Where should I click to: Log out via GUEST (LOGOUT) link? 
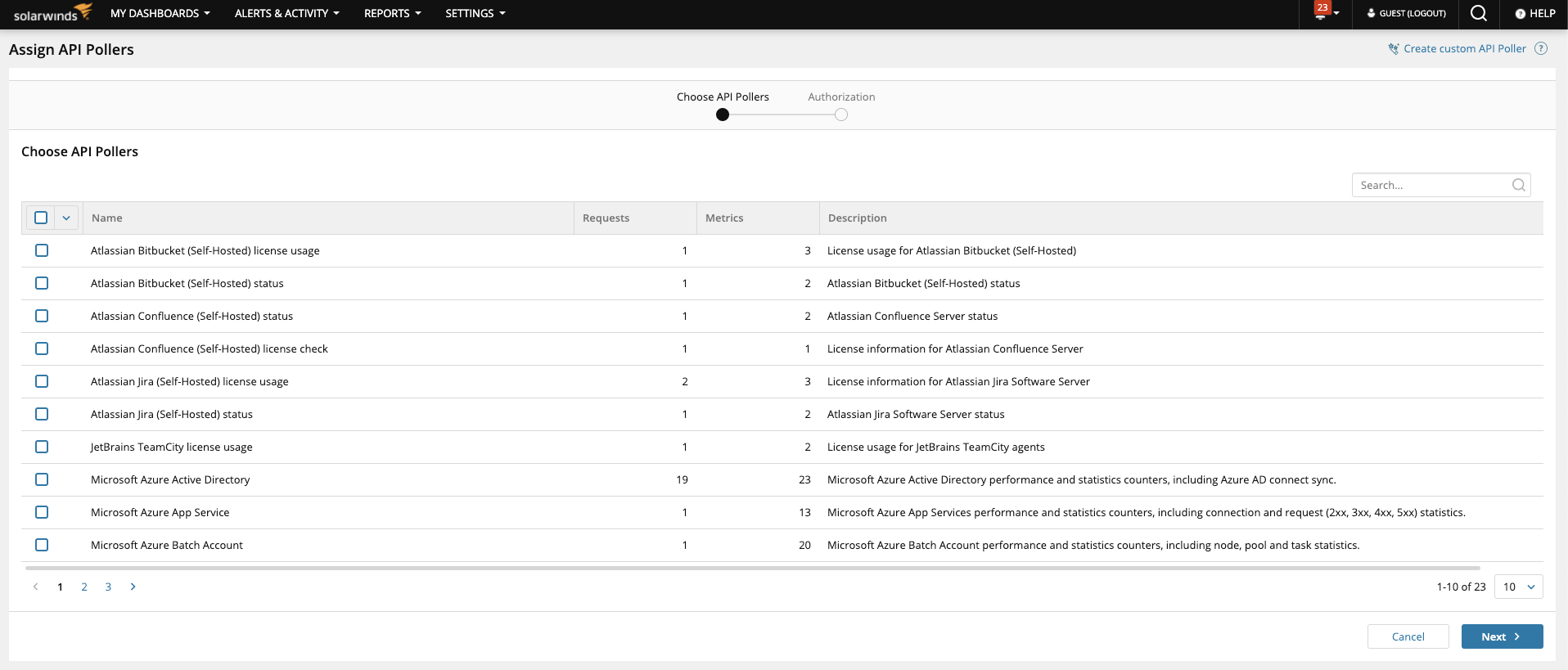1413,13
